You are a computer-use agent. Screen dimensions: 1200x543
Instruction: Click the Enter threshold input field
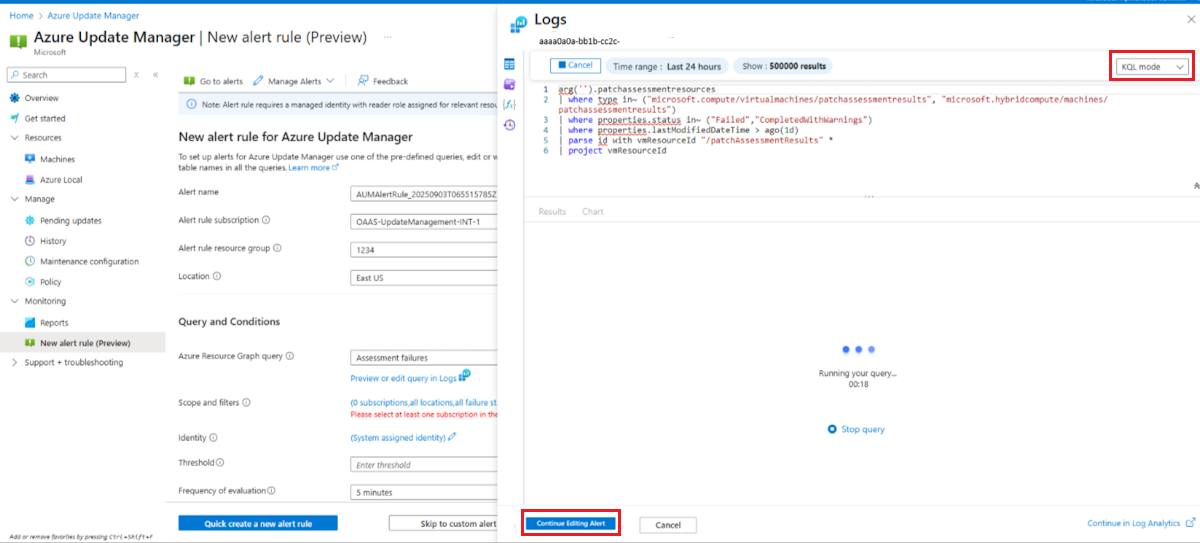tap(424, 465)
